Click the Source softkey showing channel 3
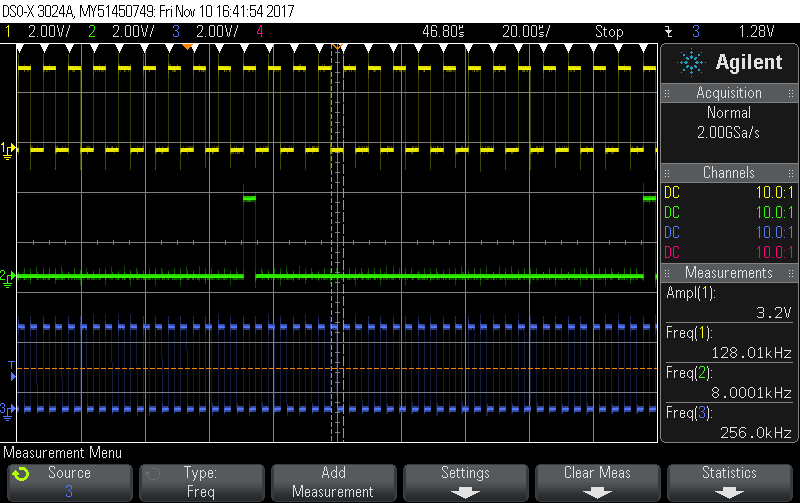This screenshot has height=503, width=800. coord(70,483)
